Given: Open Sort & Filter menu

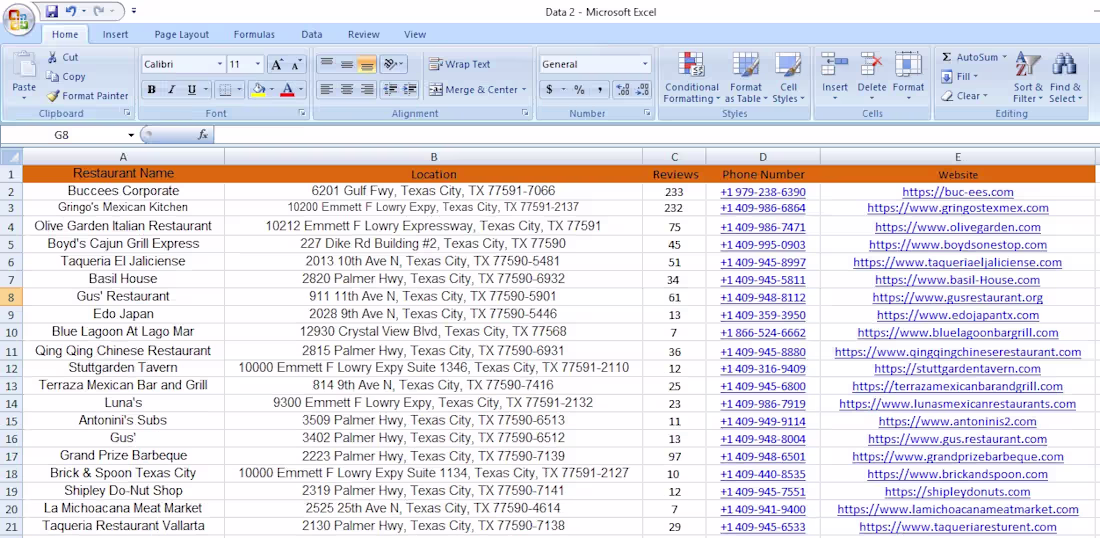Looking at the screenshot, I should tap(1028, 77).
